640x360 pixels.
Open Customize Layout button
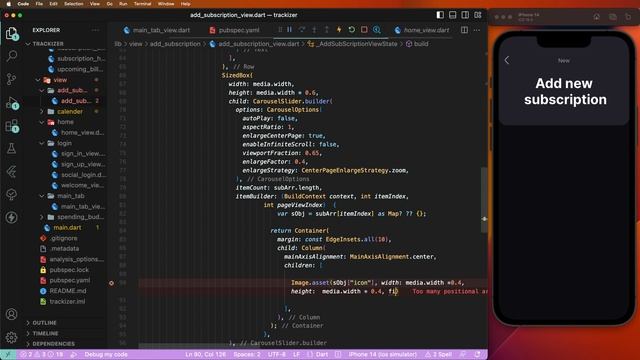(478, 15)
